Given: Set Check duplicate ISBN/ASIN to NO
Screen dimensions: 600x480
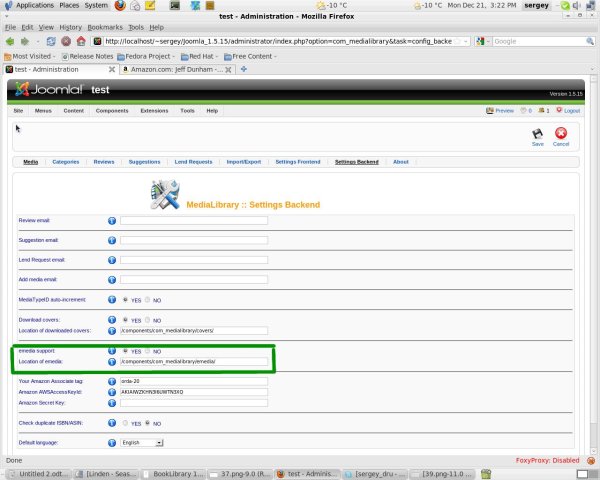Looking at the screenshot, I should click(x=147, y=423).
